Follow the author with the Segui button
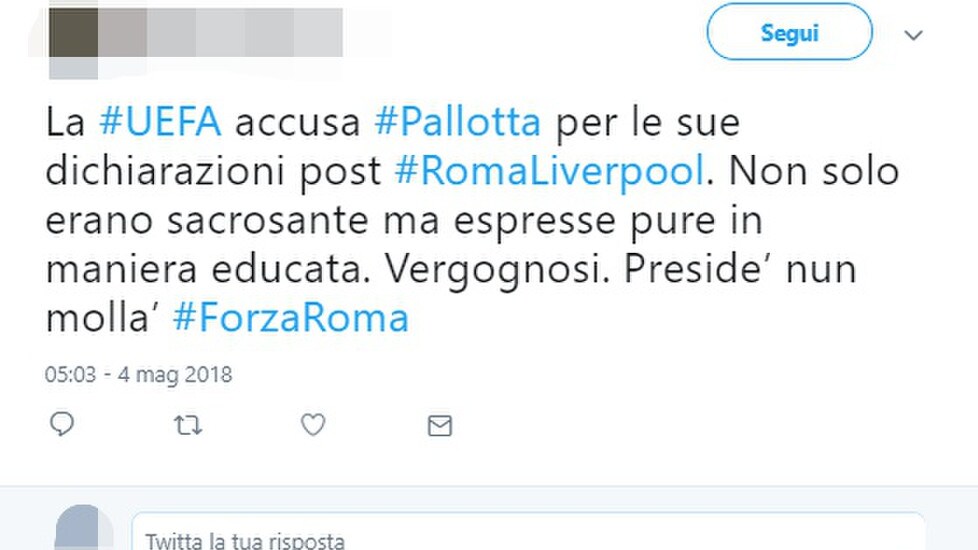The width and height of the screenshot is (978, 550). click(789, 32)
